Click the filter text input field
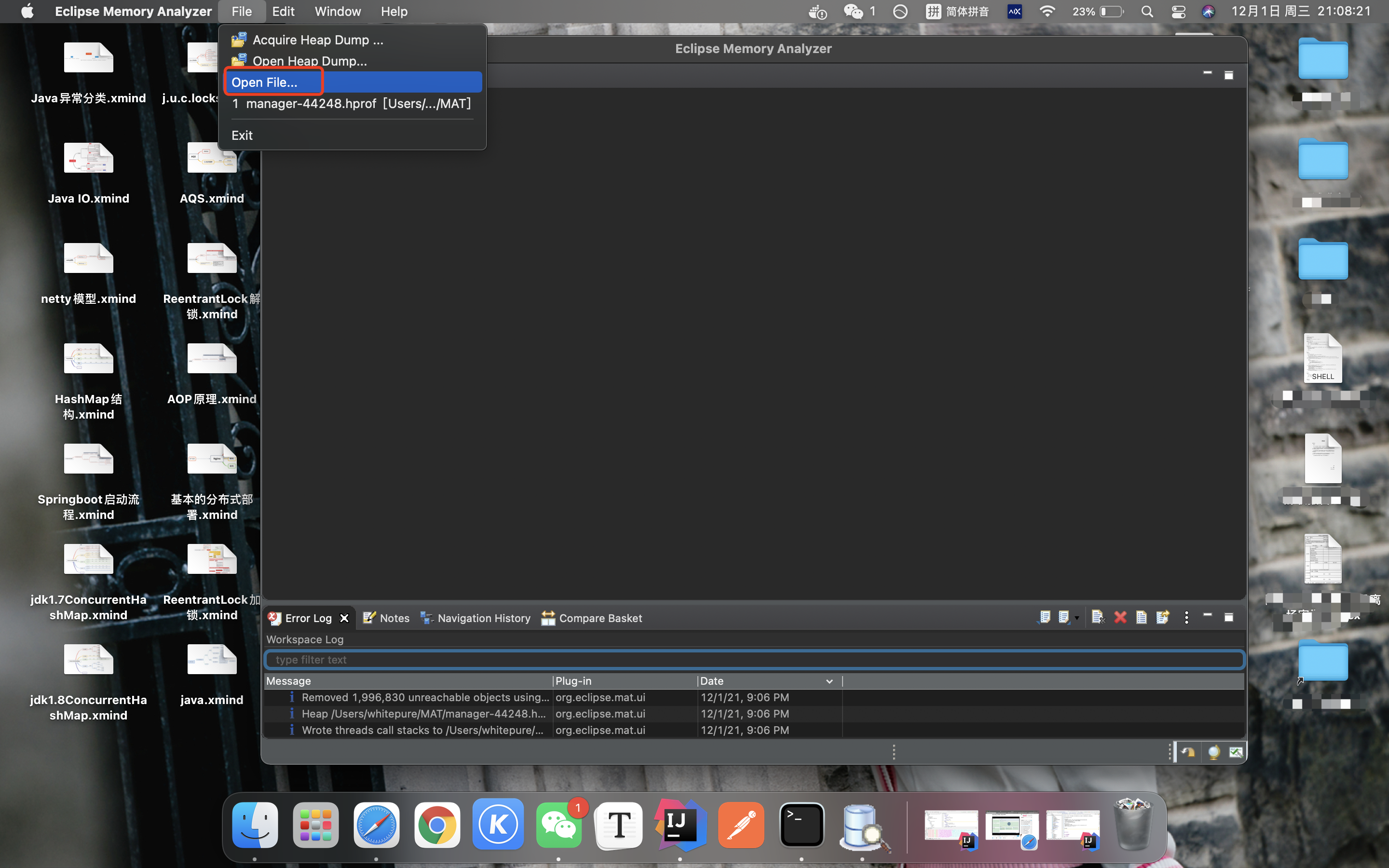This screenshot has height=868, width=1389. 753,659
